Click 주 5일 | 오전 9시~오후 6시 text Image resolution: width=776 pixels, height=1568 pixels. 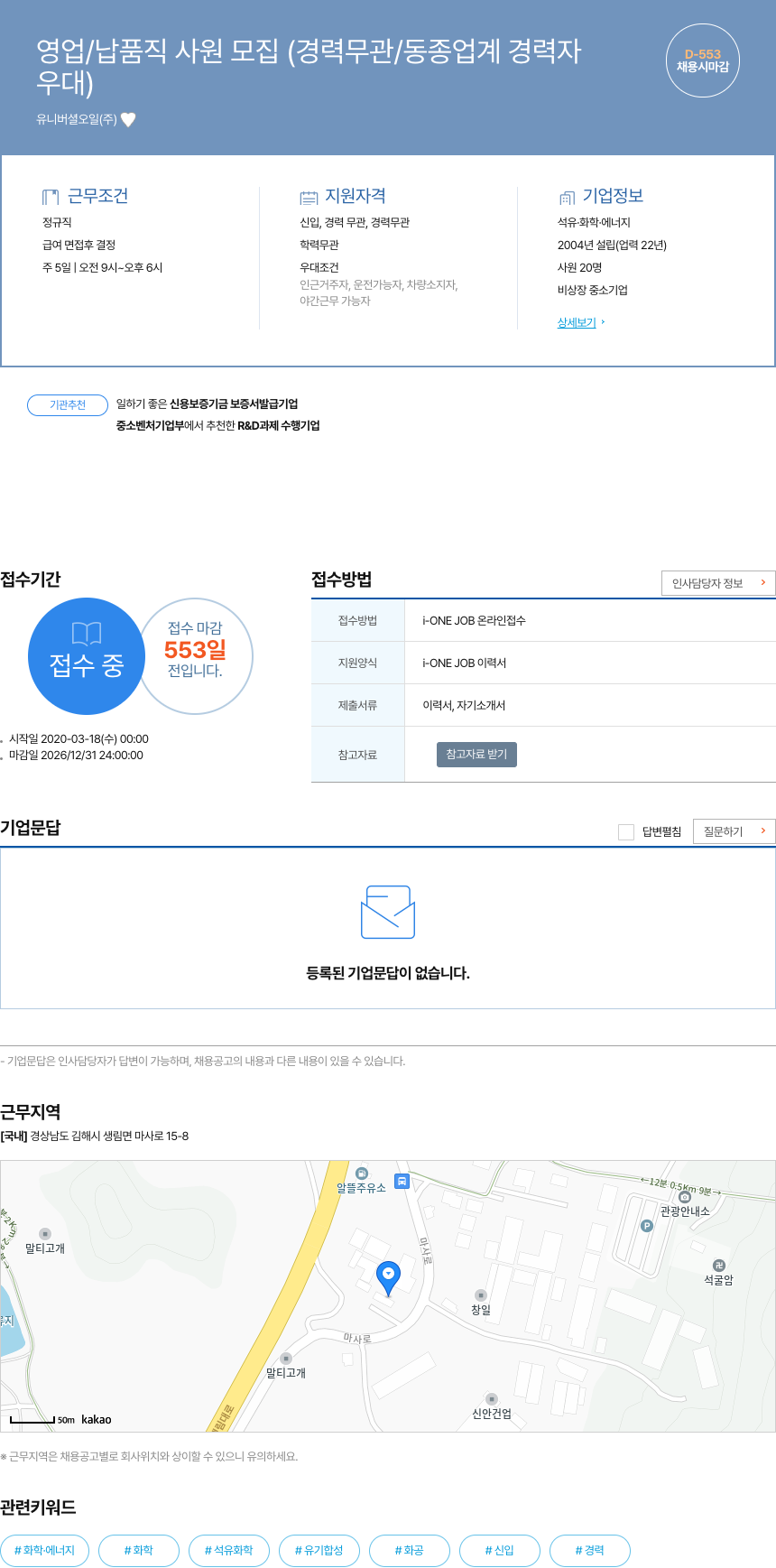point(102,267)
